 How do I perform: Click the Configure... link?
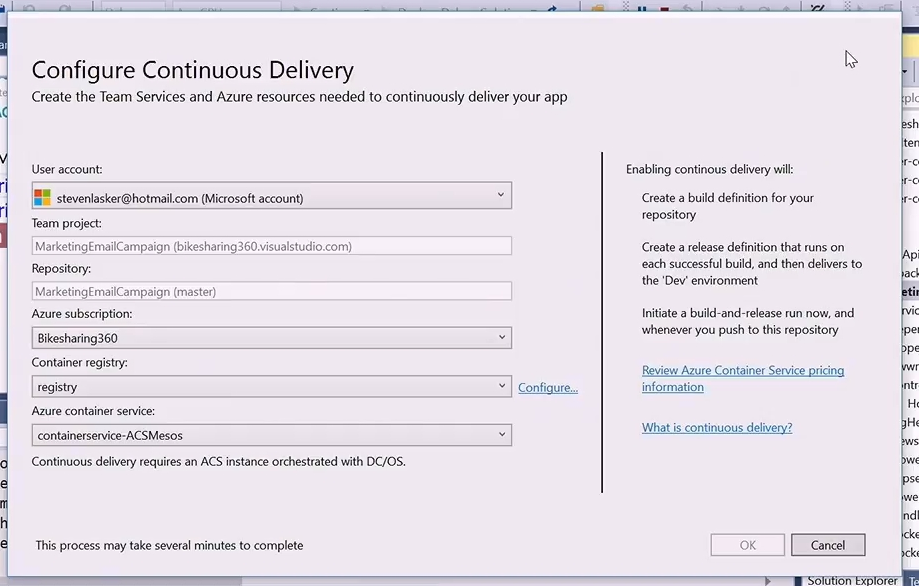pyautogui.click(x=547, y=388)
